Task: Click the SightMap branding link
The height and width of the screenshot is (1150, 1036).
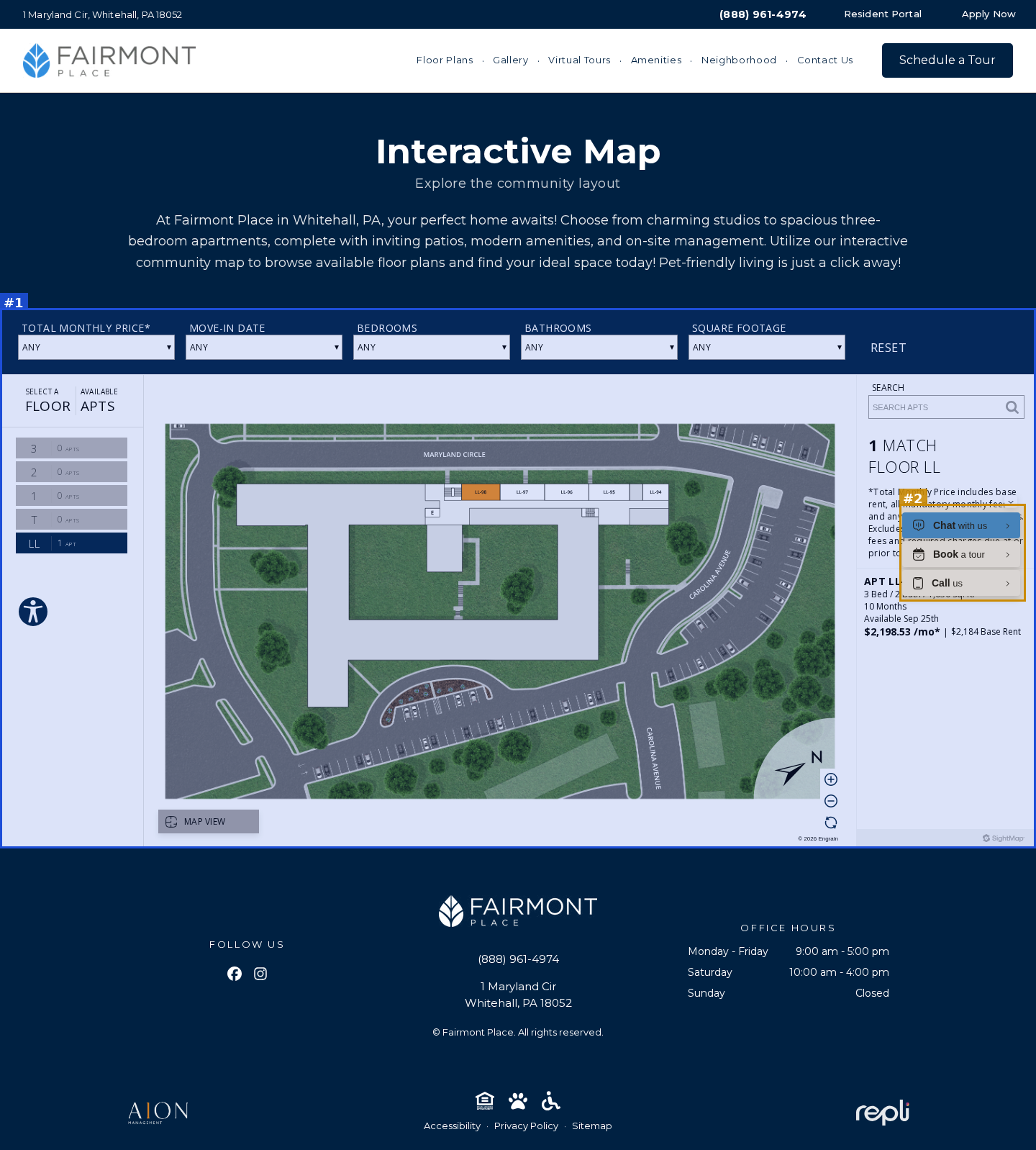Action: click(1003, 838)
